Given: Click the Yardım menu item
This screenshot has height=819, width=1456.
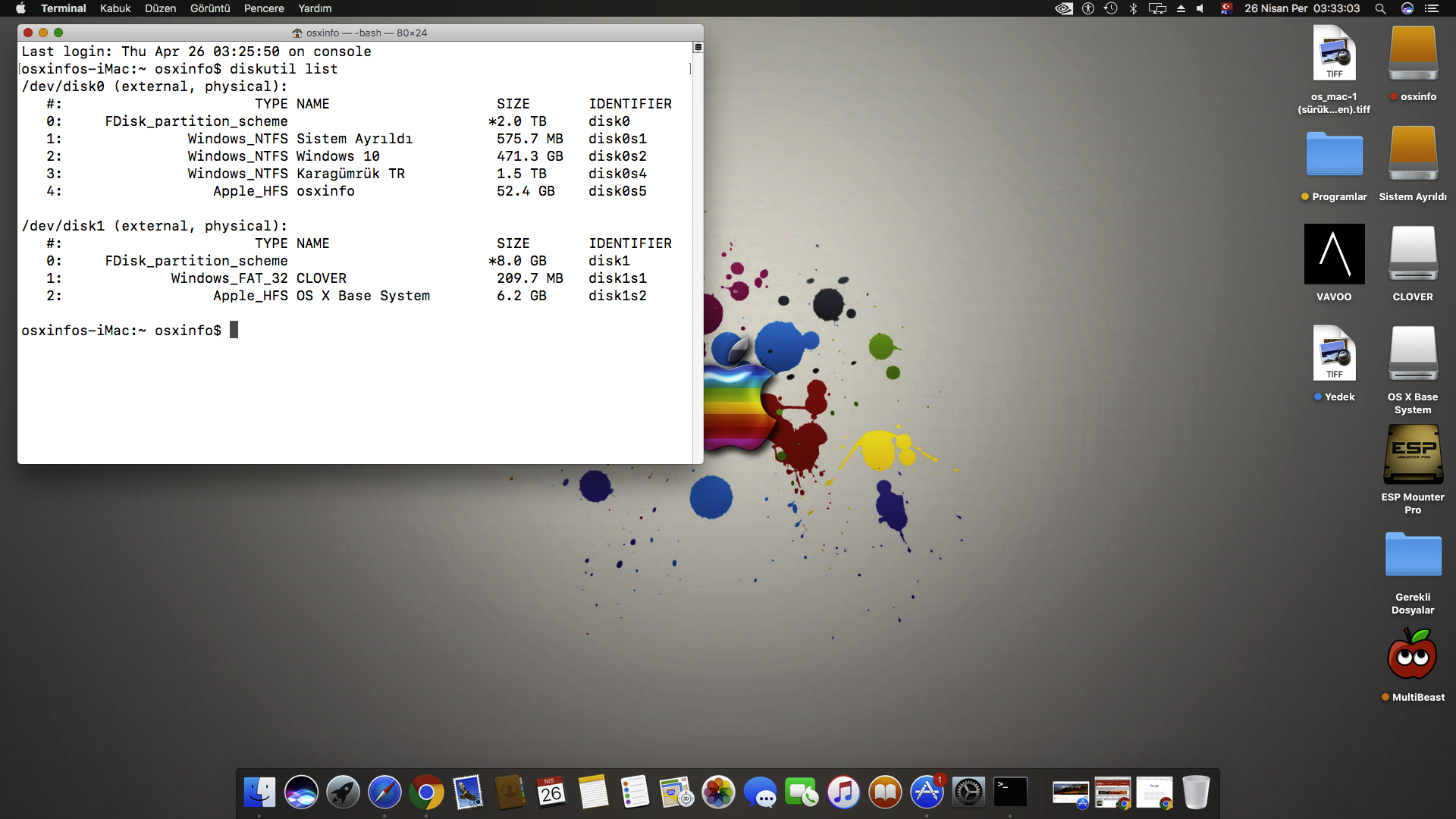Looking at the screenshot, I should pyautogui.click(x=315, y=8).
